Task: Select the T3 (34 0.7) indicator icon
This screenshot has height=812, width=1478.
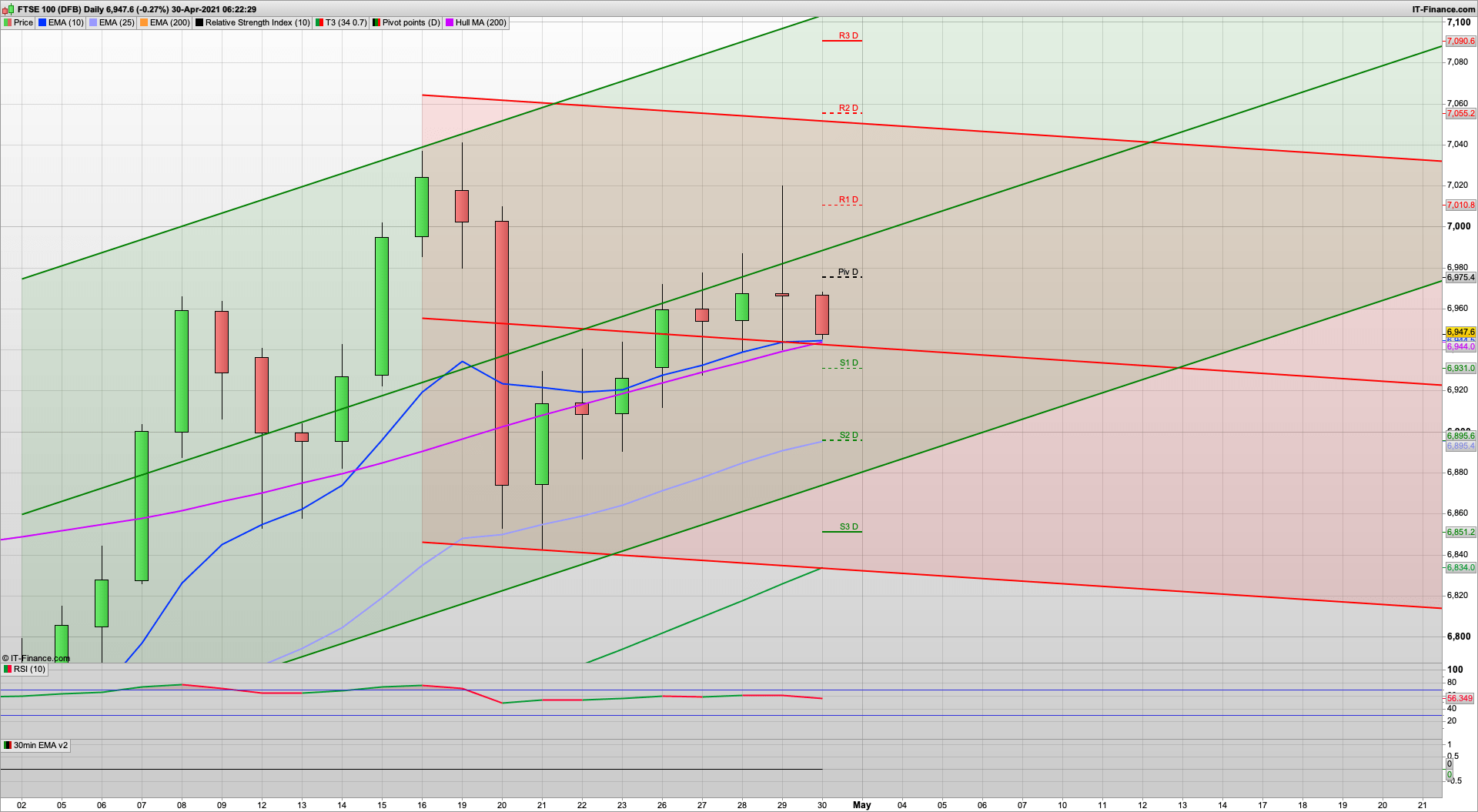Action: pos(318,22)
